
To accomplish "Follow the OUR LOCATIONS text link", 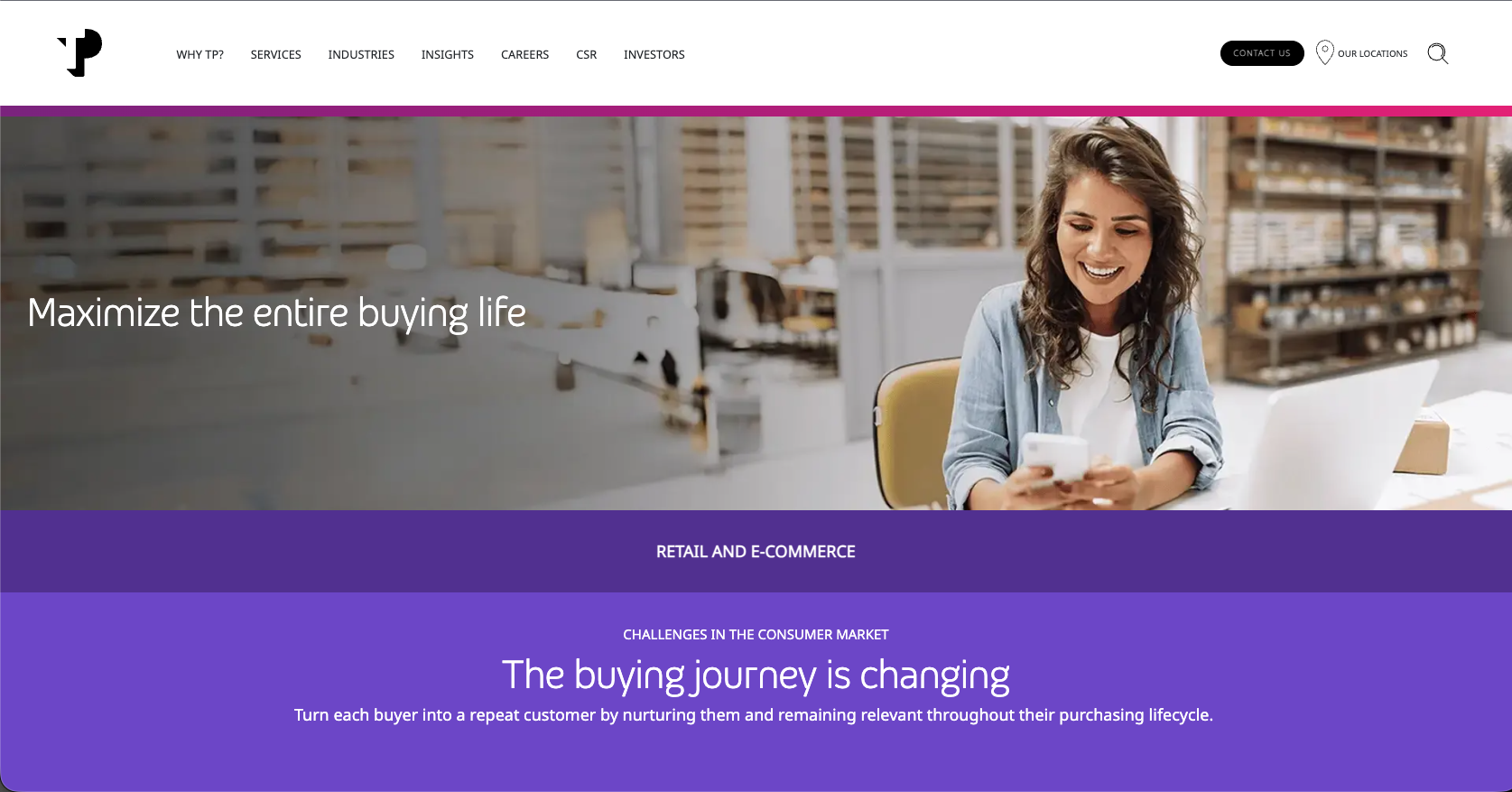I will pyautogui.click(x=1372, y=53).
